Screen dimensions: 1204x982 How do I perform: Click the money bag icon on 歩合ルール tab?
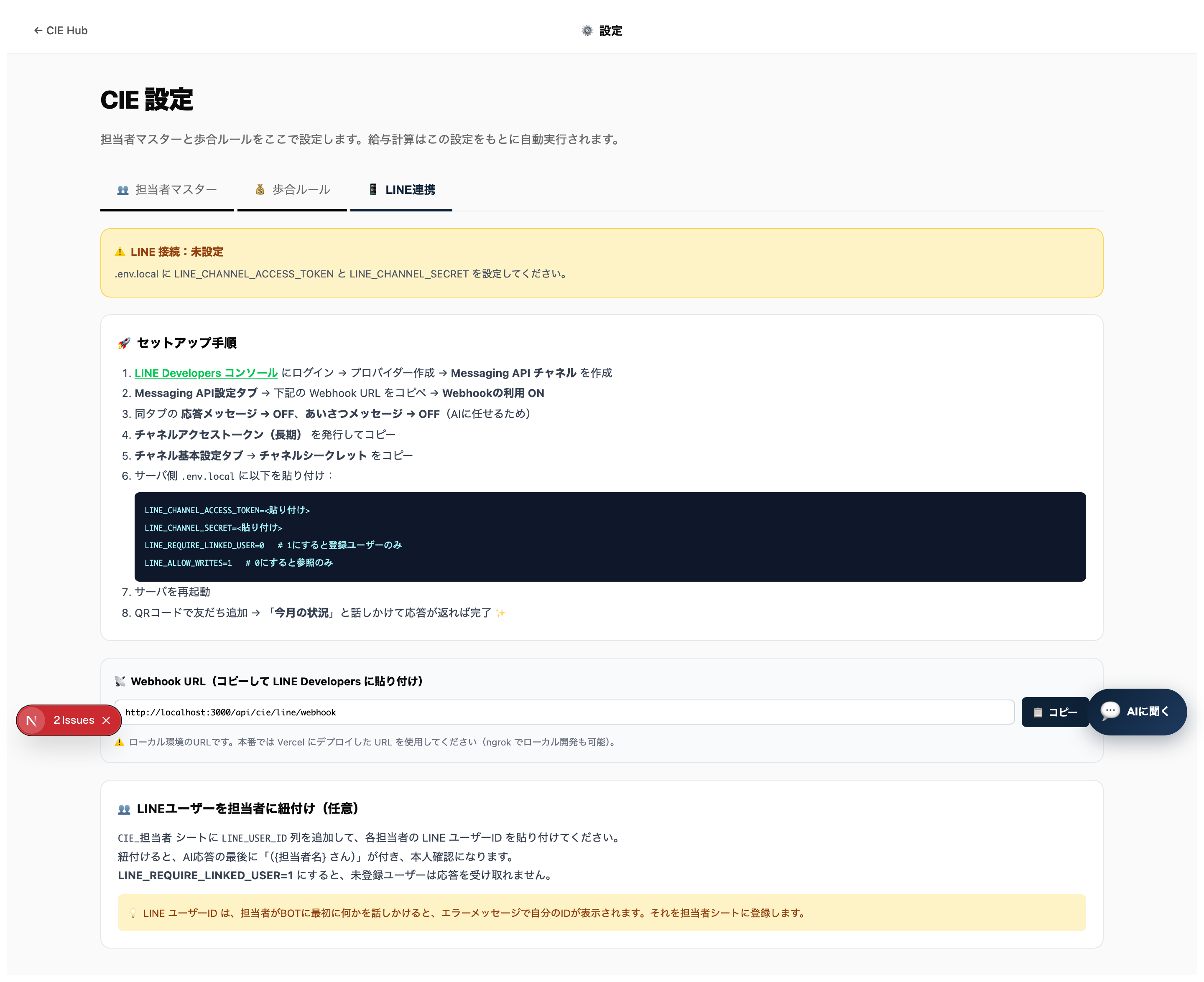(x=260, y=190)
